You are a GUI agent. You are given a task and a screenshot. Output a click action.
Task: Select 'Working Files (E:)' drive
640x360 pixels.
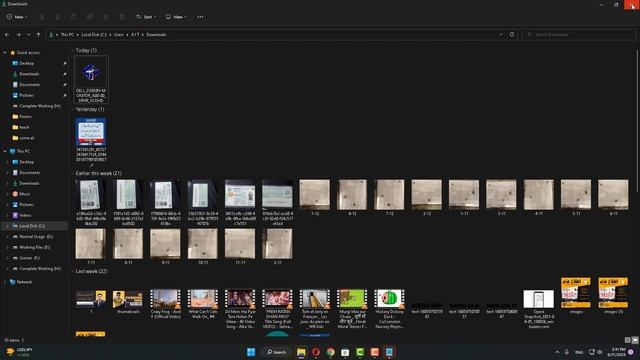34,247
